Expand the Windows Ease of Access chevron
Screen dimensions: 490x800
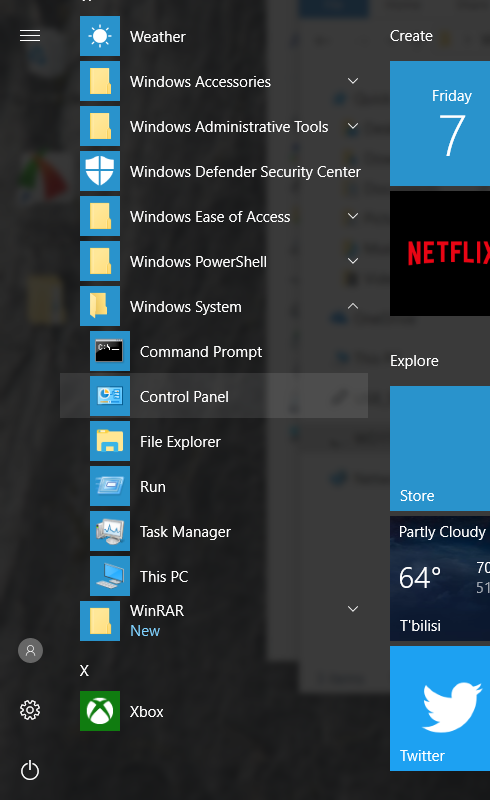(353, 216)
